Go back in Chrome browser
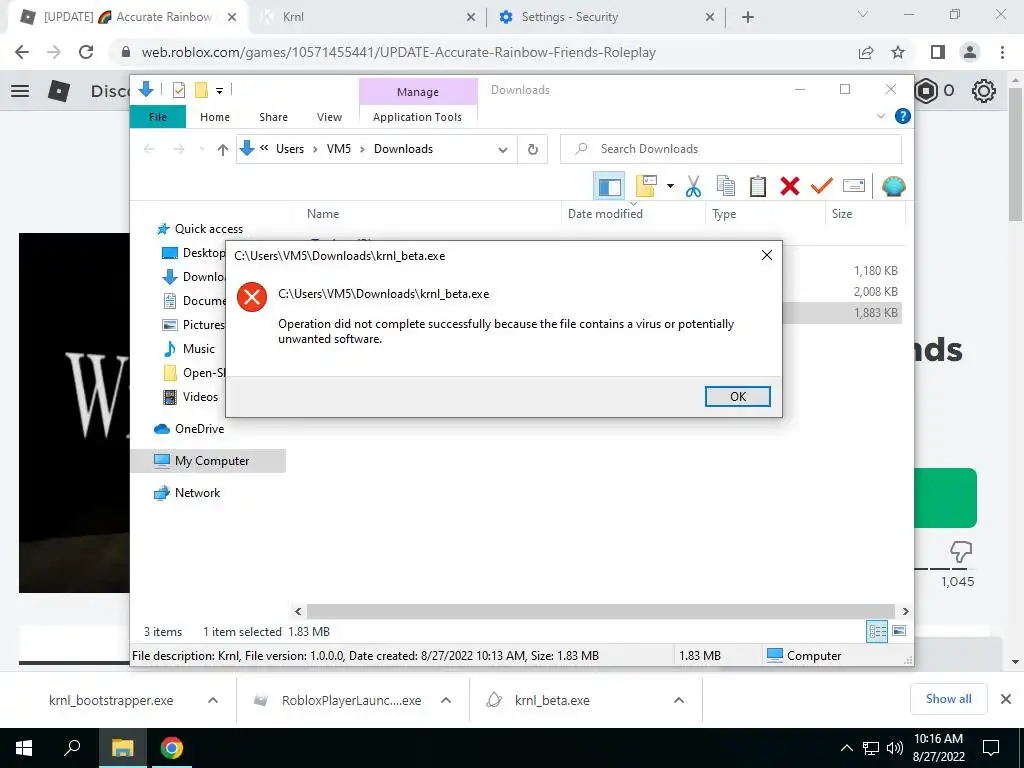This screenshot has height=768, width=1024. click(22, 52)
